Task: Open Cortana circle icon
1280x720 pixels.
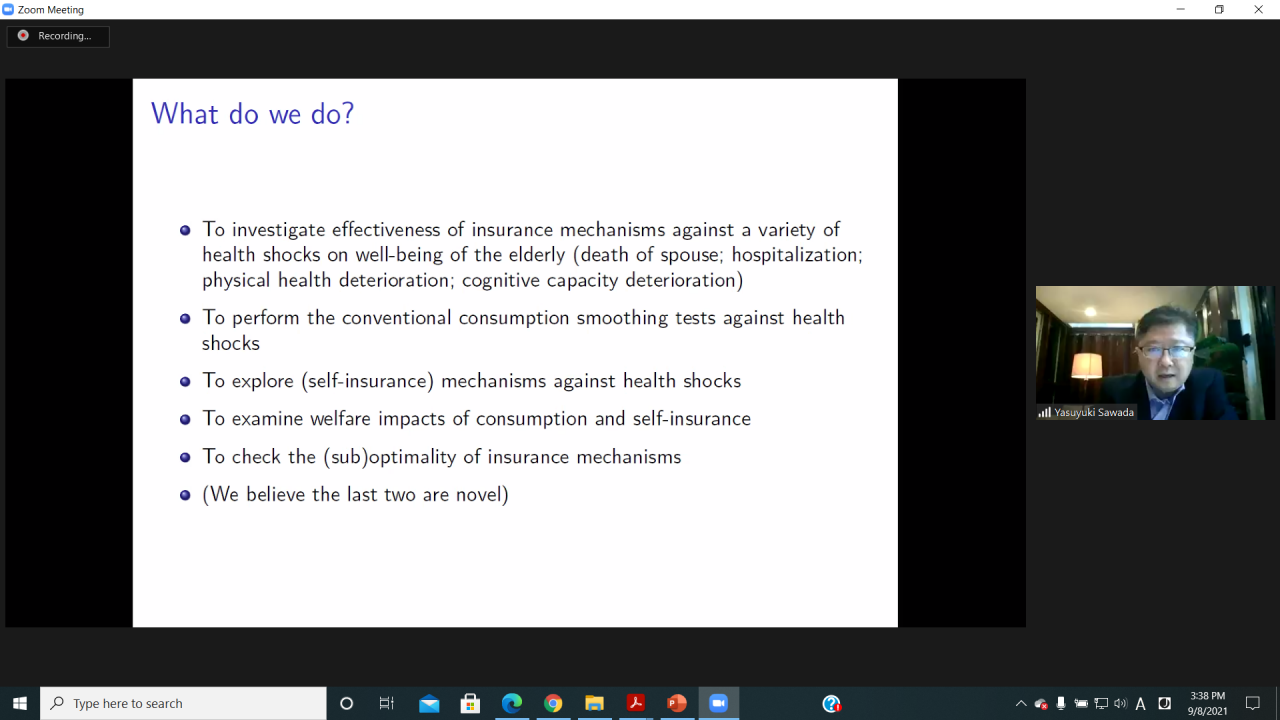Action: 347,703
